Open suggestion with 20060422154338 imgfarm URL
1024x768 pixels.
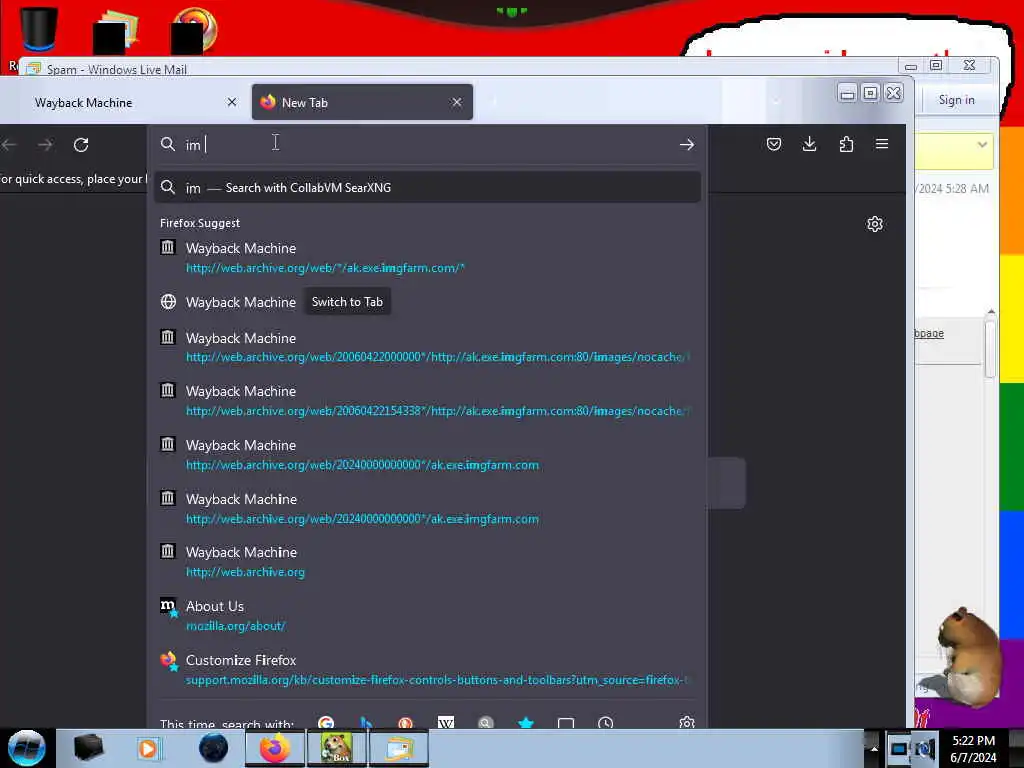(x=428, y=401)
